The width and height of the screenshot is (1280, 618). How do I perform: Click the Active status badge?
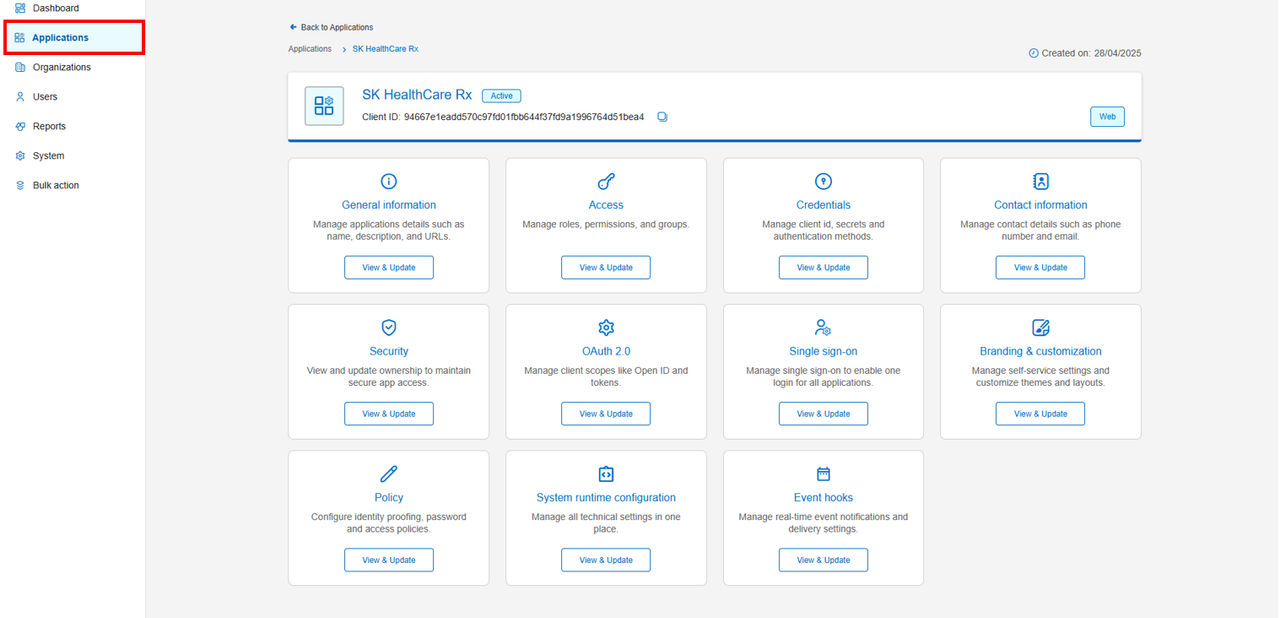[x=501, y=96]
